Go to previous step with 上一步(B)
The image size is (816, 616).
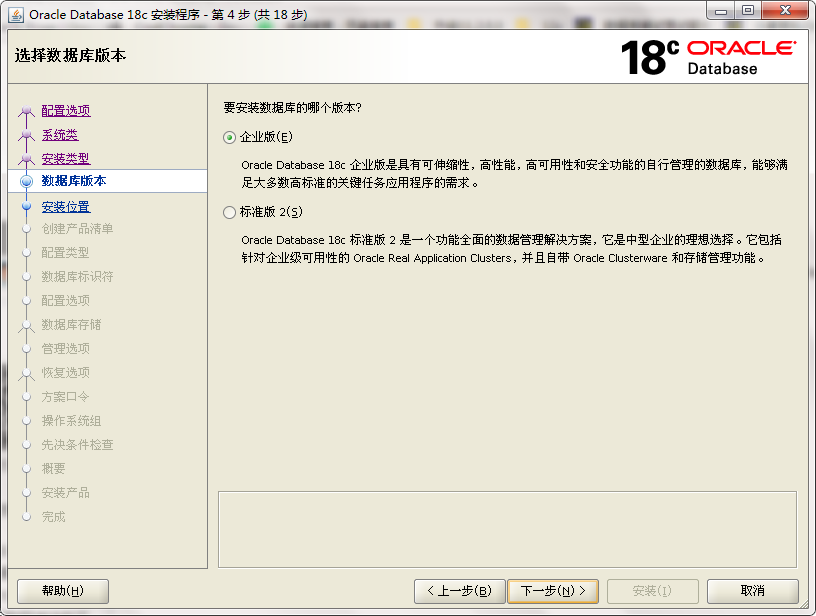click(460, 591)
